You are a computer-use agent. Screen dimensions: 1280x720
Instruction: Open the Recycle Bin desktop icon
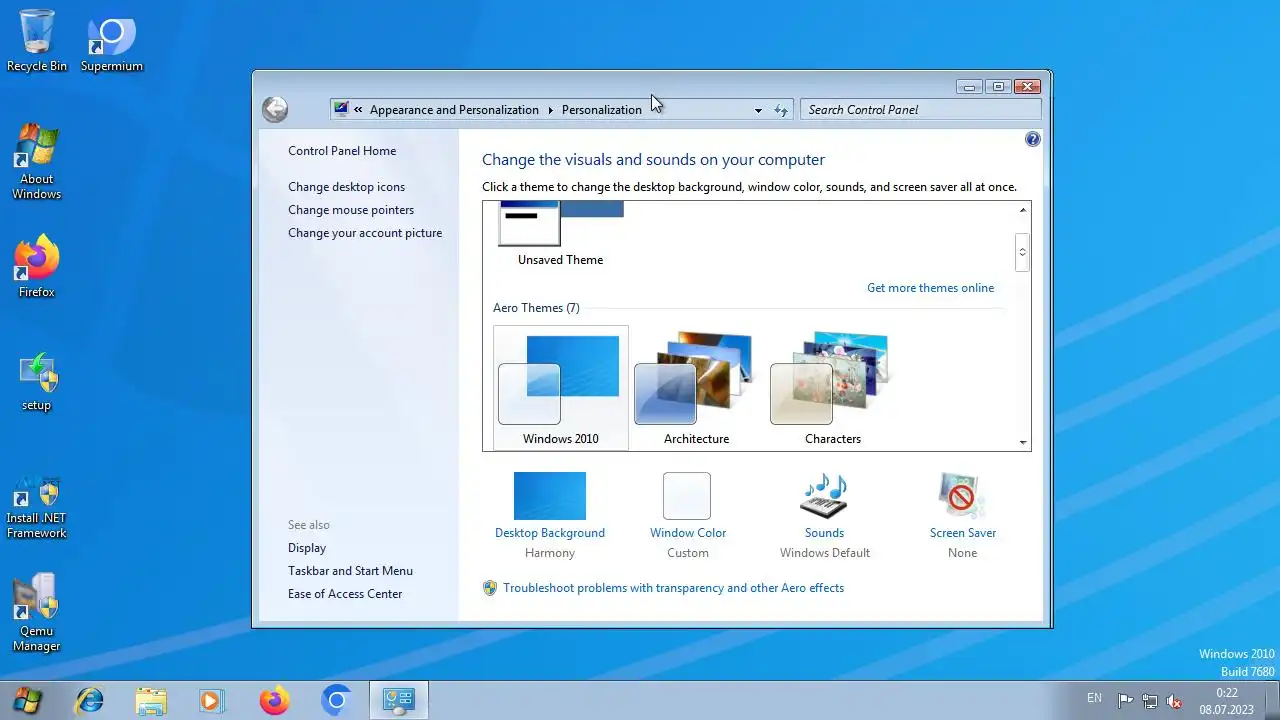coord(37,41)
